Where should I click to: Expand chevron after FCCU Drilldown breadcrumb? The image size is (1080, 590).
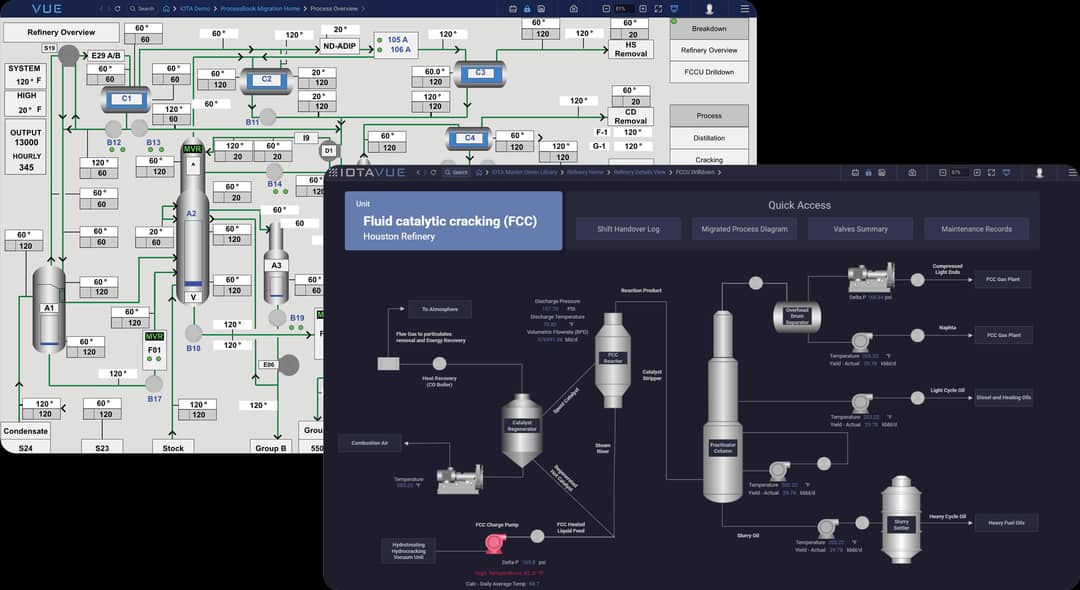coord(720,172)
